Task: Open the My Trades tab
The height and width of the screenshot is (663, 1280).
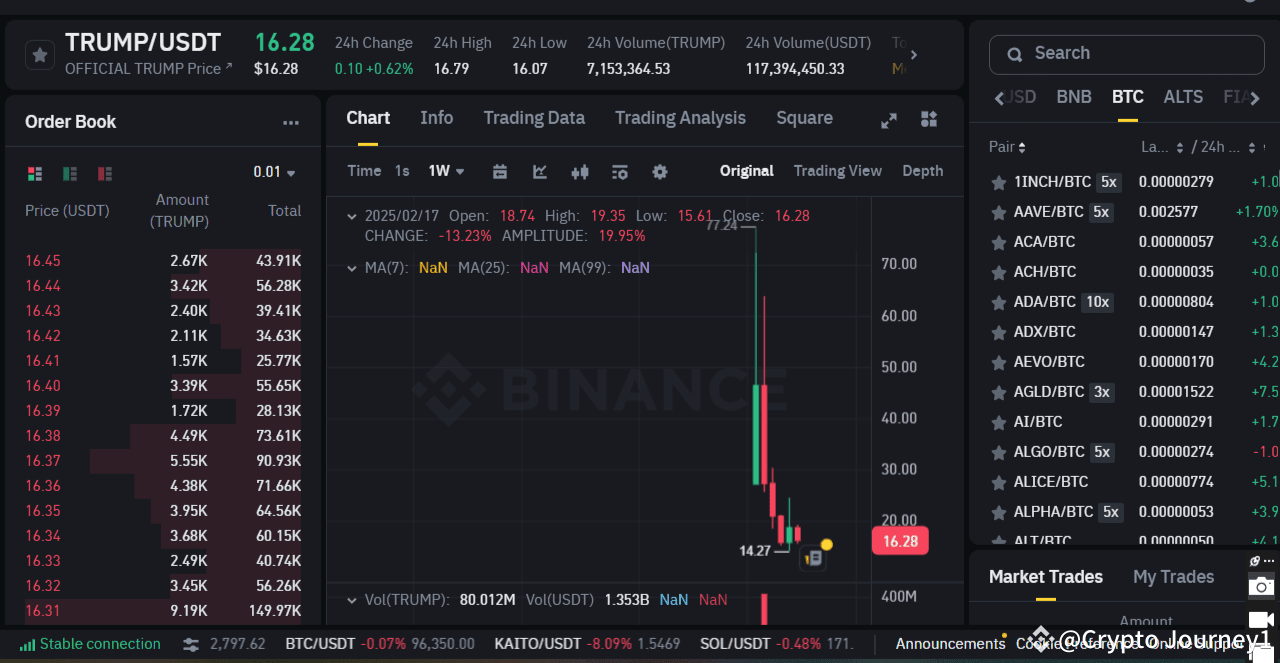Action: coord(1173,577)
